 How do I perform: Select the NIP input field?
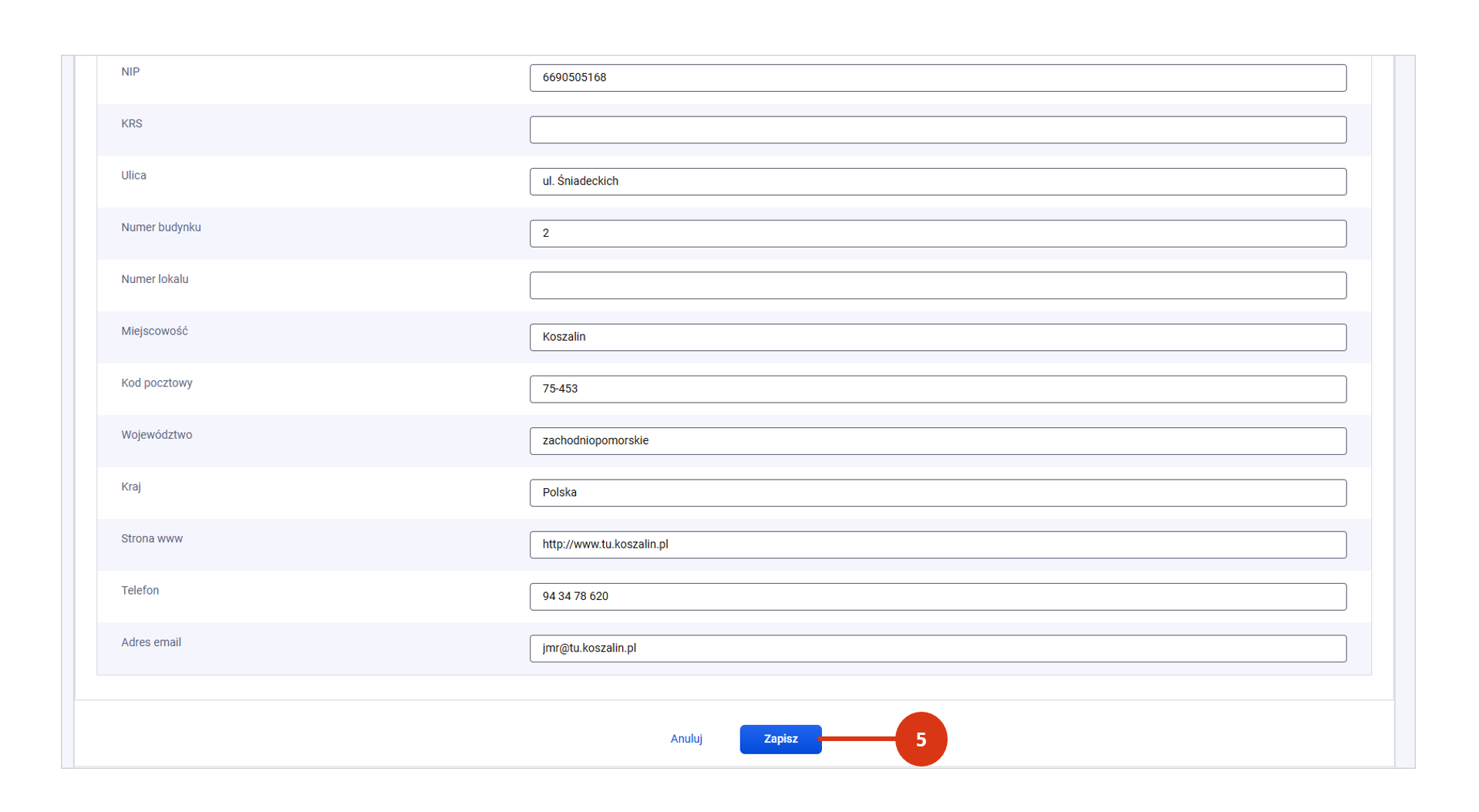click(x=938, y=78)
